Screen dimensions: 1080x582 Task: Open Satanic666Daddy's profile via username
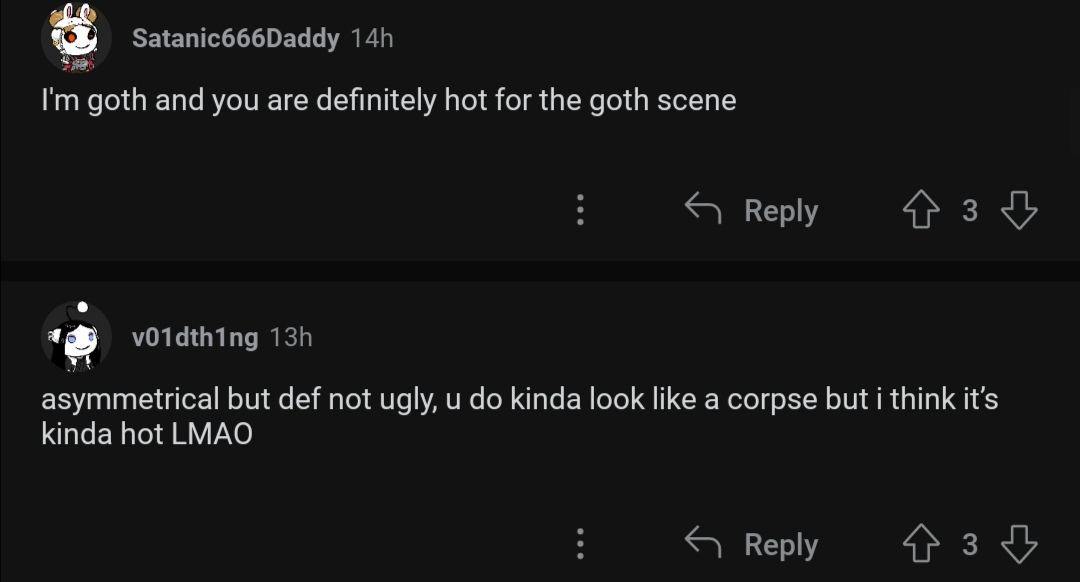point(236,38)
